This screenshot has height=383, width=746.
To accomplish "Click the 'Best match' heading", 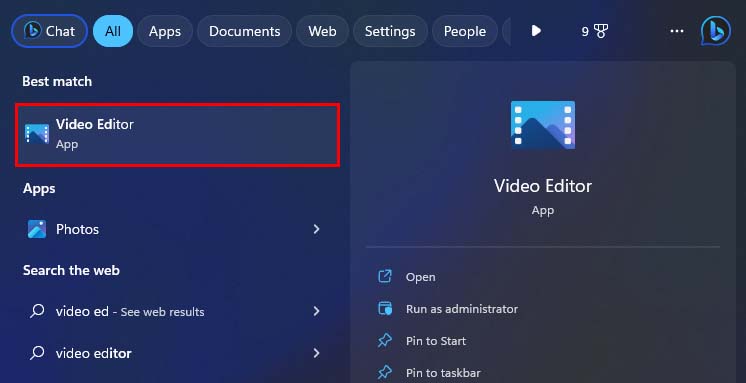I will (57, 81).
